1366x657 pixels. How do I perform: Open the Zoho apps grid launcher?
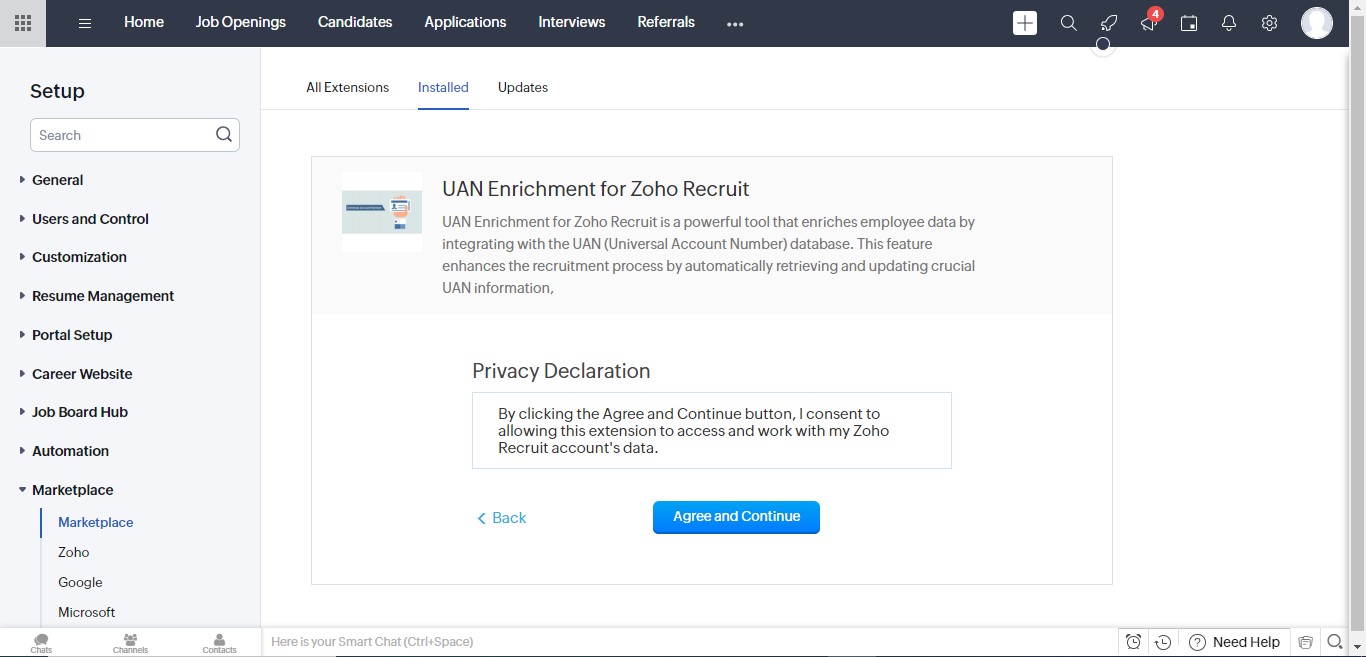(x=23, y=23)
